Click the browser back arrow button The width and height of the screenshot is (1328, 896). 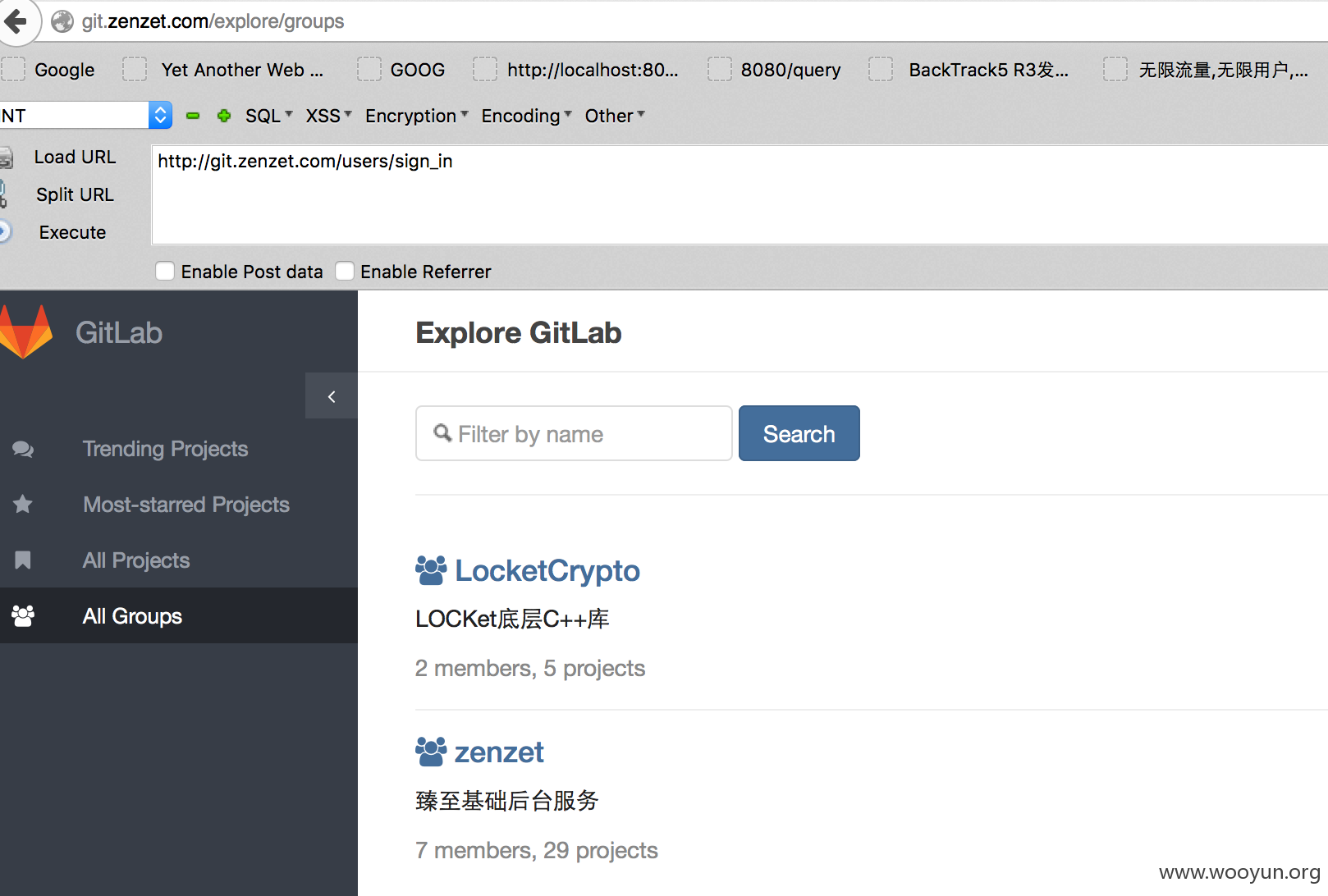point(15,21)
